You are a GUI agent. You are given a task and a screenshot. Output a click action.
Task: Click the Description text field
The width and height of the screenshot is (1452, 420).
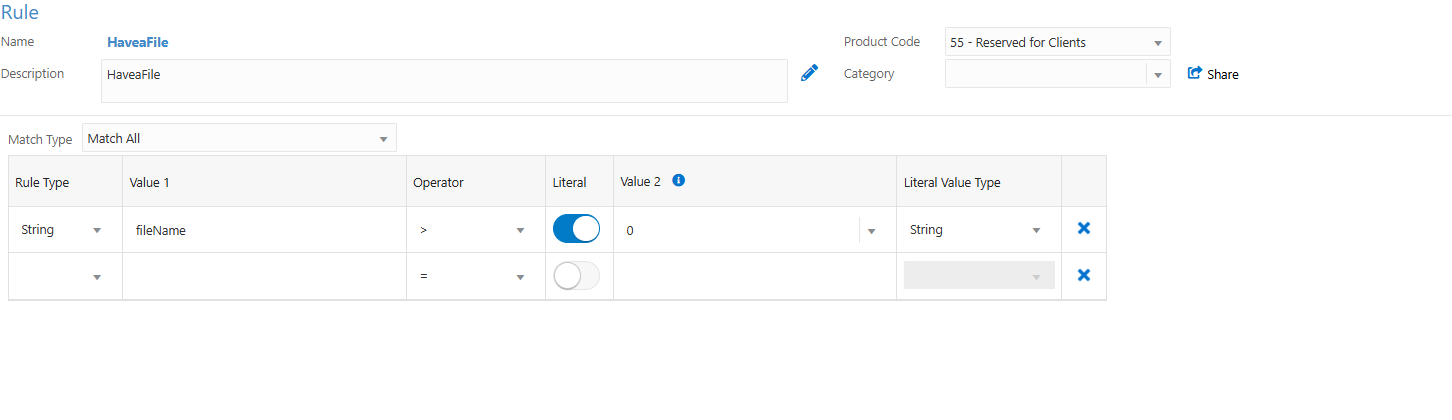click(444, 81)
